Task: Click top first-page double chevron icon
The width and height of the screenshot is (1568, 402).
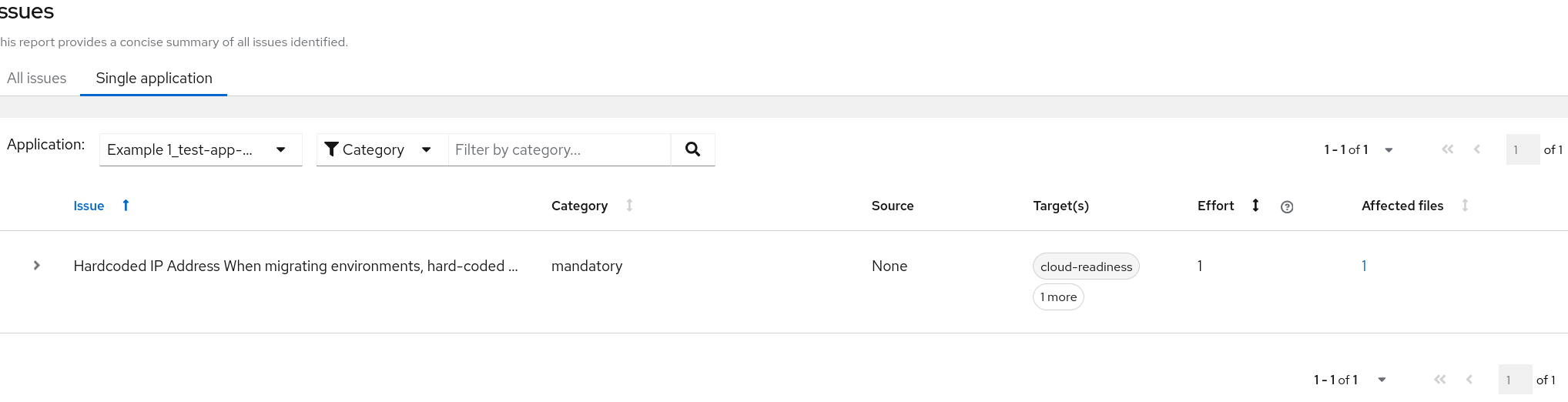Action: 1447,149
